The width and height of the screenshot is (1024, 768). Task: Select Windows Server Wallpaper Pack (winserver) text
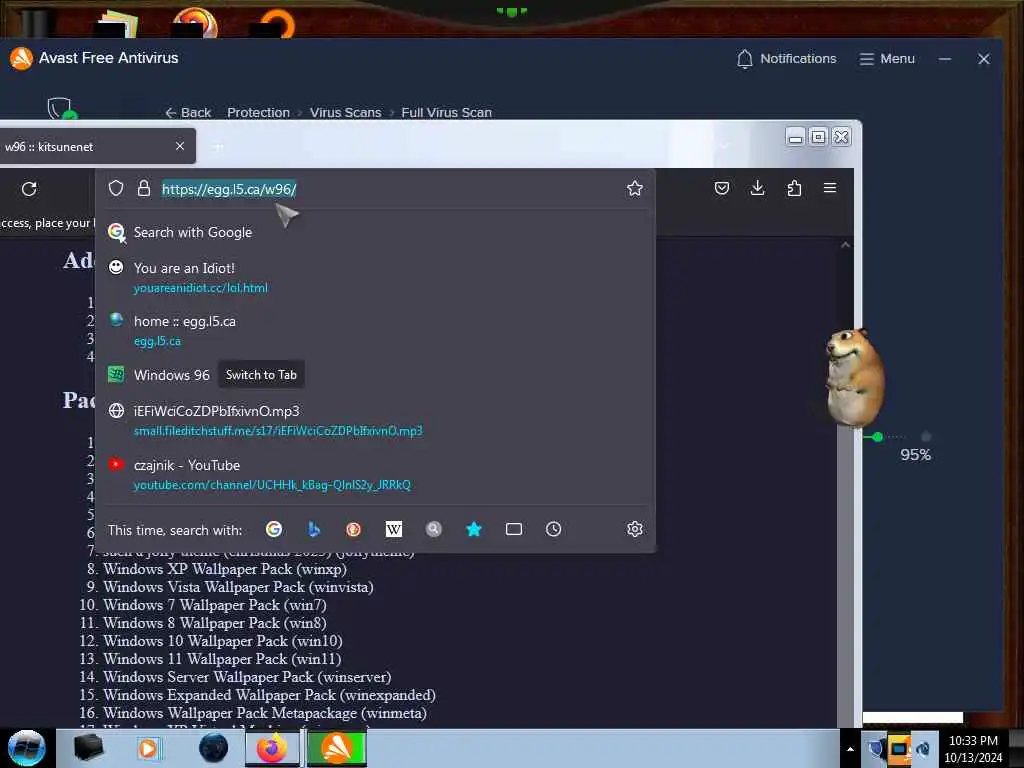[x=248, y=677]
